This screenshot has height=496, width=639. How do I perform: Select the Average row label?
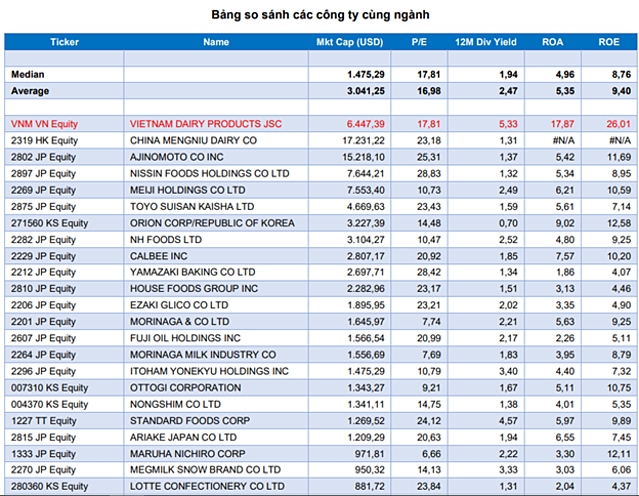pos(30,91)
